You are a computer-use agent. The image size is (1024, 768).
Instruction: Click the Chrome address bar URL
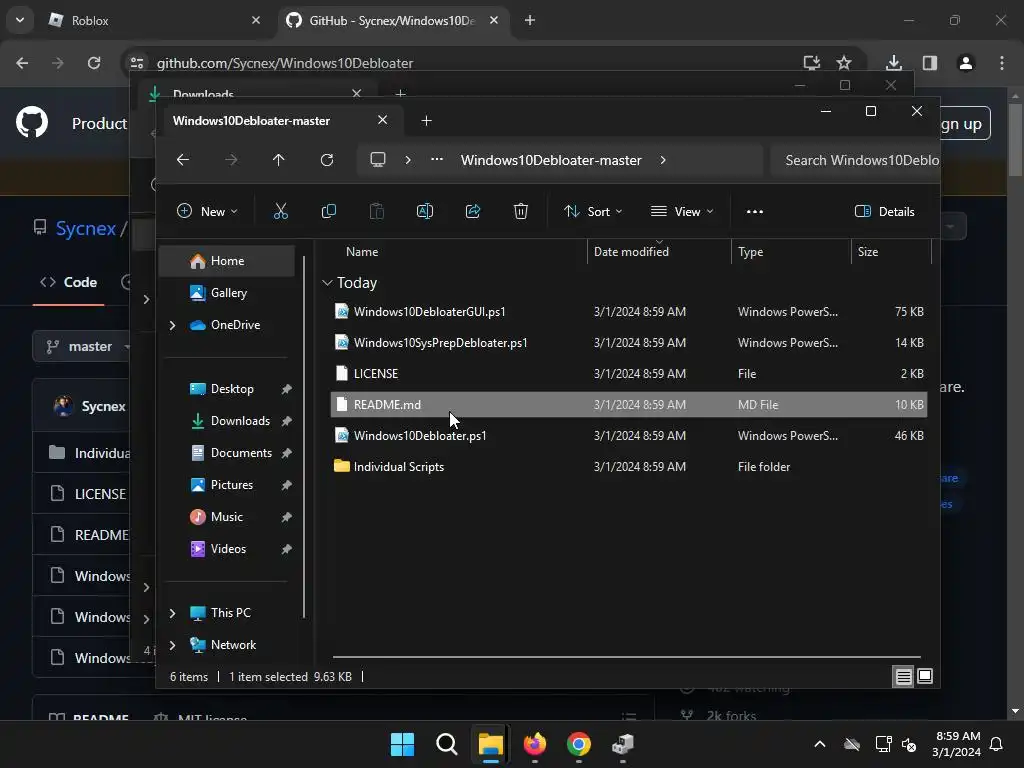[285, 63]
